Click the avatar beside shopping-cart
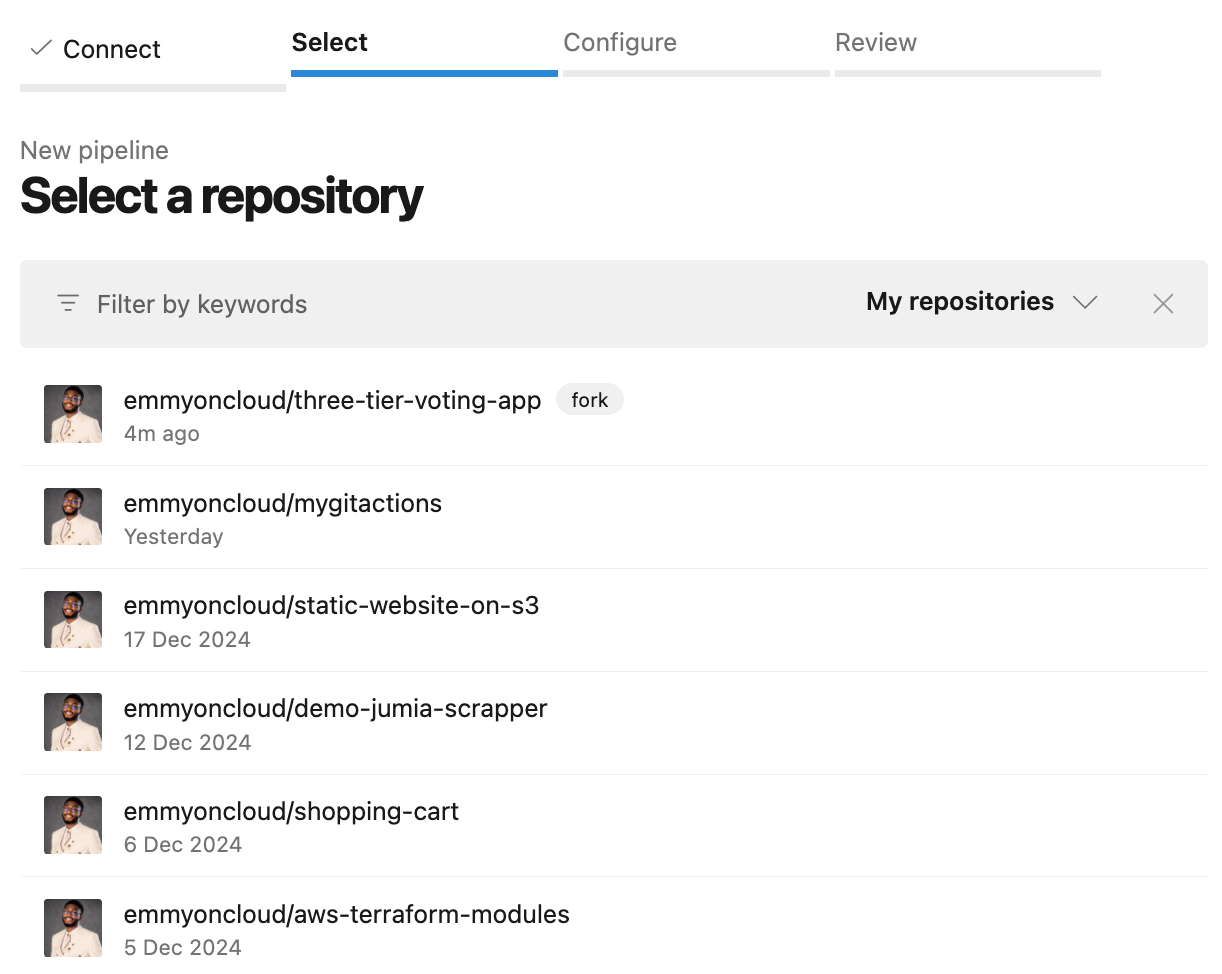The width and height of the screenshot is (1222, 974). click(73, 825)
